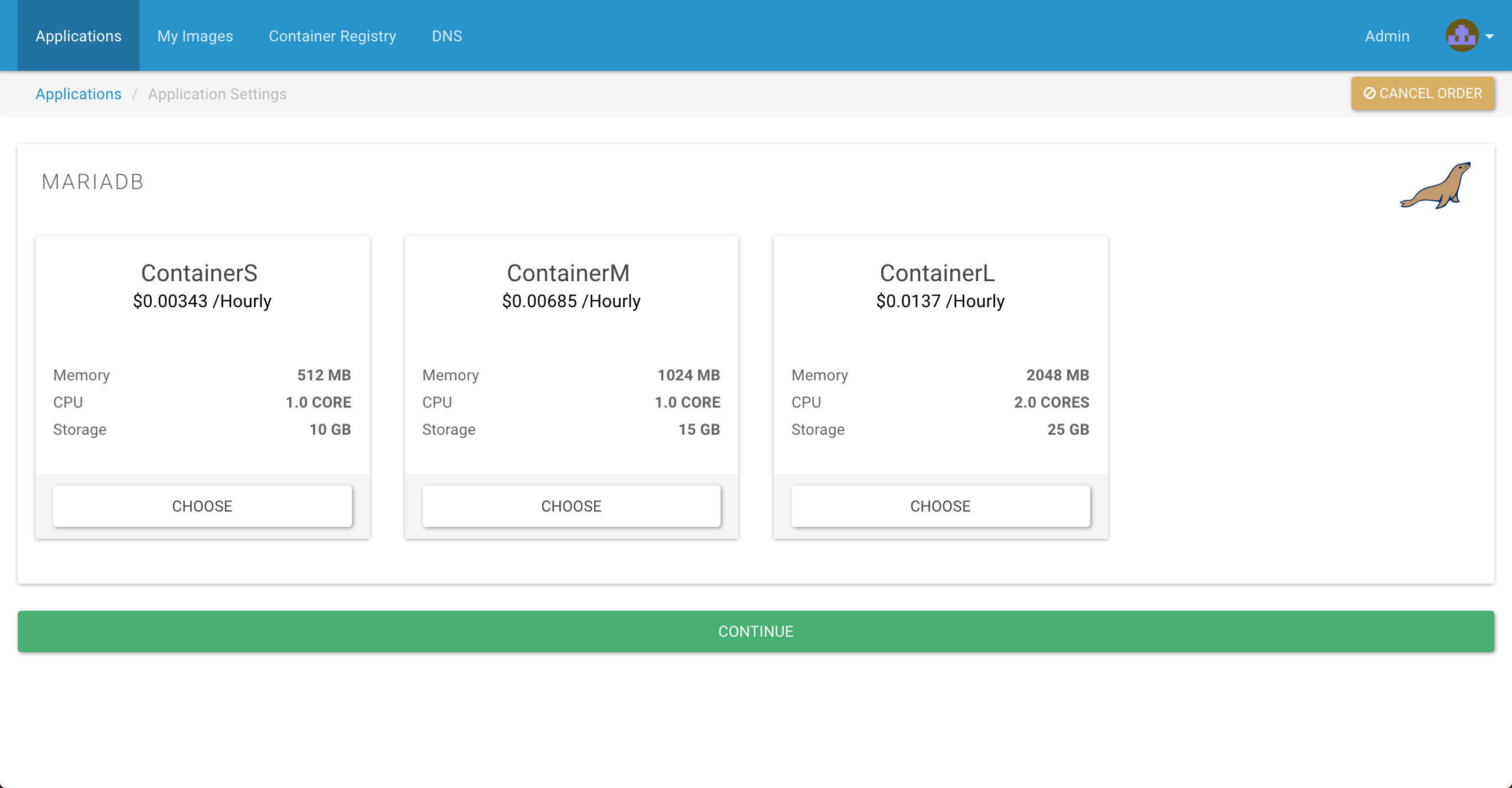
Task: Click the user avatar icon
Action: (x=1462, y=36)
